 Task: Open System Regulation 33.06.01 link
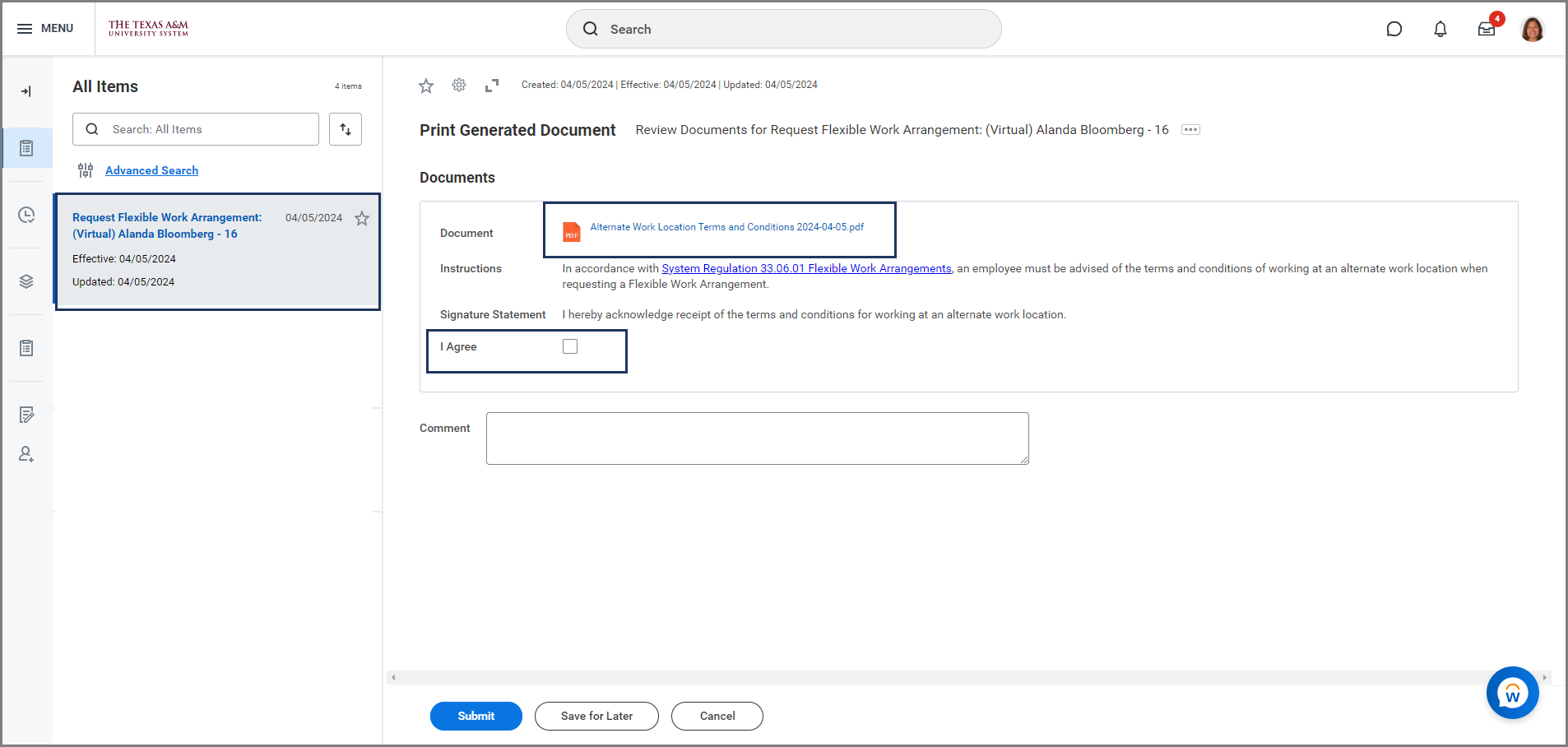[x=806, y=268]
